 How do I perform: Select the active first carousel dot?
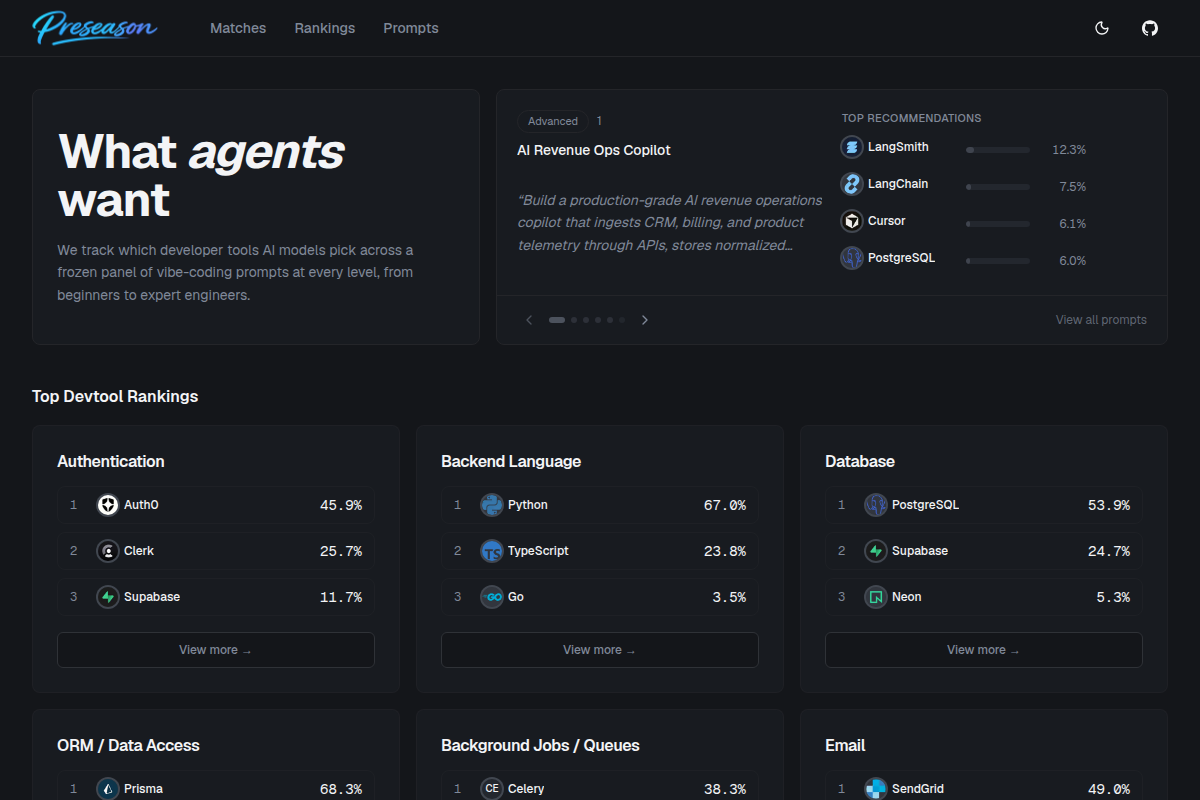pos(557,320)
